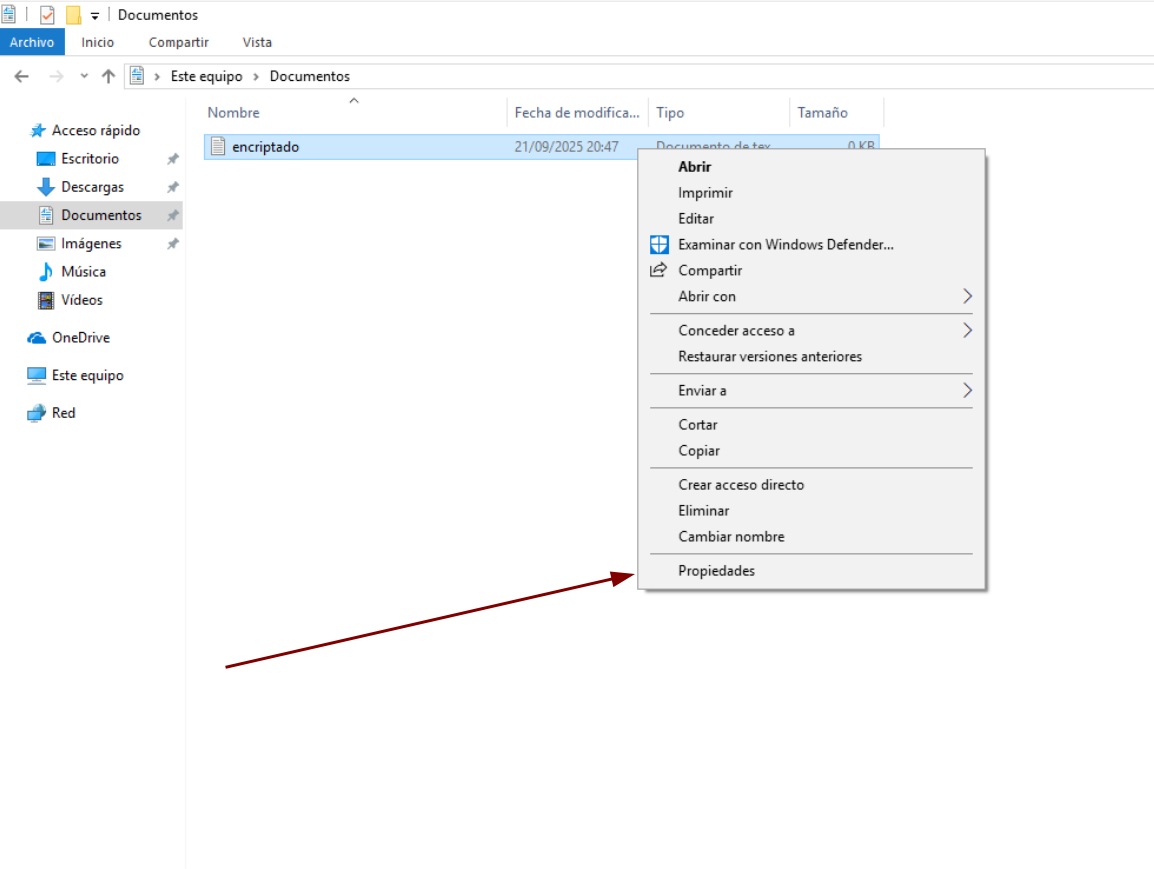
Task: Open Vídeos in the sidebar
Action: click(82, 300)
